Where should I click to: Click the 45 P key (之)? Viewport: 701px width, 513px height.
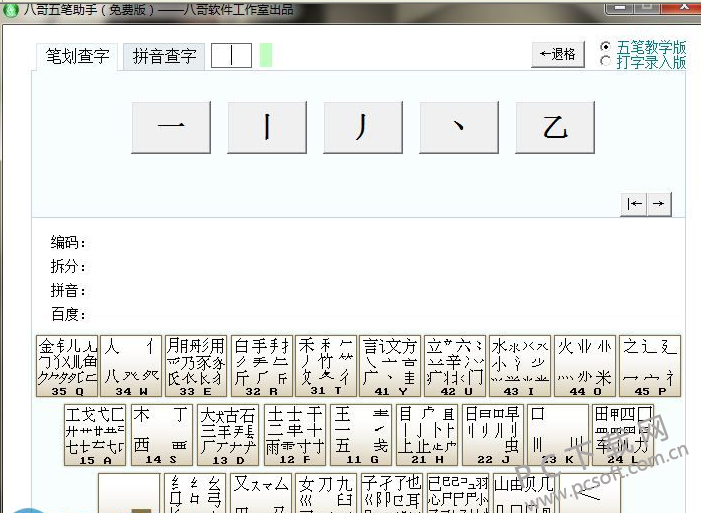click(650, 366)
